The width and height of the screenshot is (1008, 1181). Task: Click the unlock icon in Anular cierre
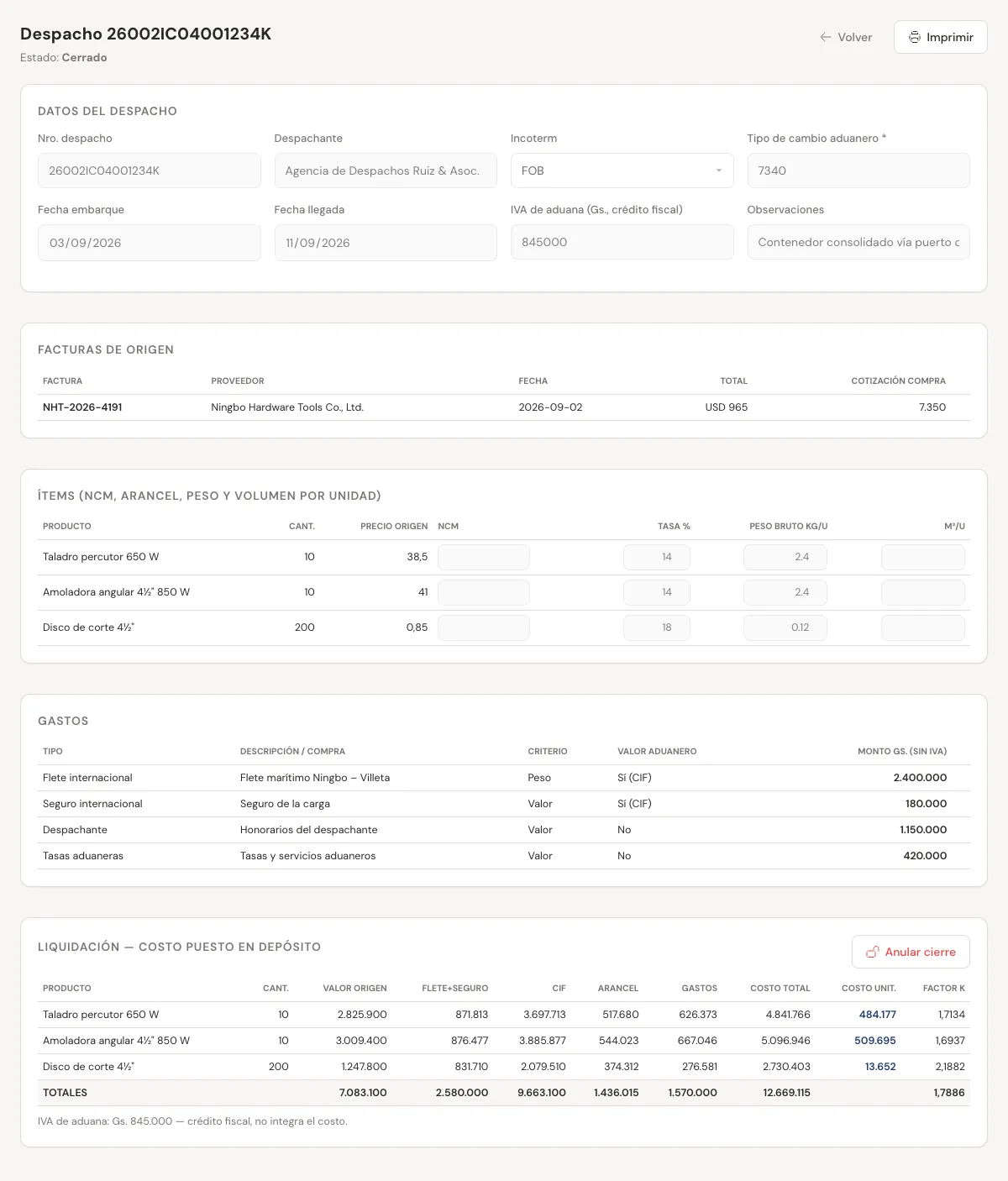[x=873, y=952]
